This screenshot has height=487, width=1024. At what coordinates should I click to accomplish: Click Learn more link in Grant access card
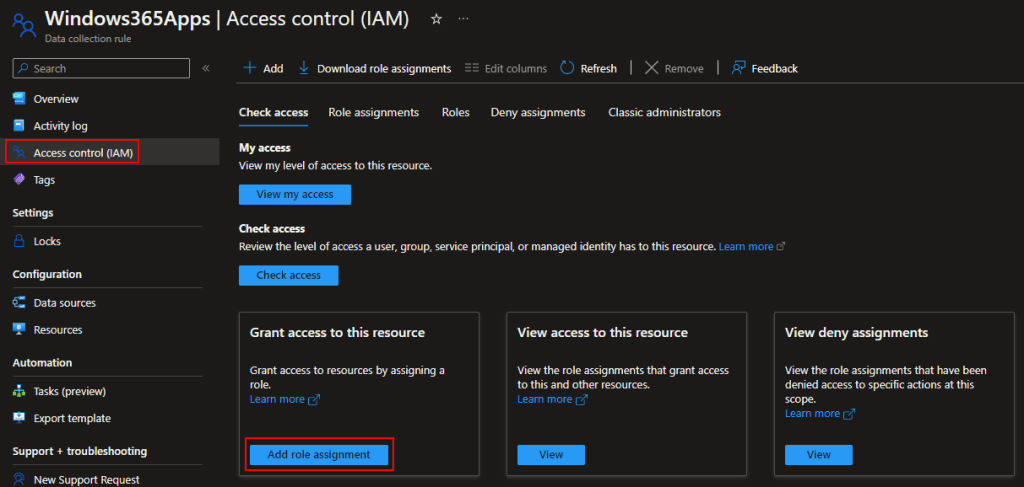click(x=276, y=399)
